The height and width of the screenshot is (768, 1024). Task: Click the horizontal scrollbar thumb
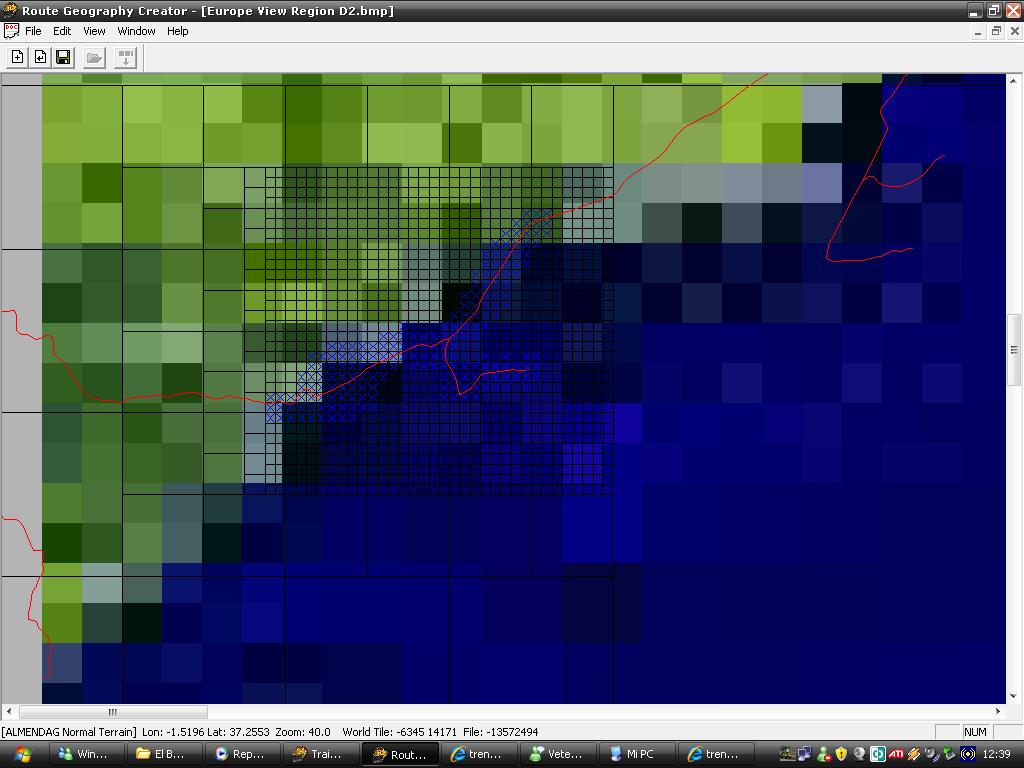113,712
